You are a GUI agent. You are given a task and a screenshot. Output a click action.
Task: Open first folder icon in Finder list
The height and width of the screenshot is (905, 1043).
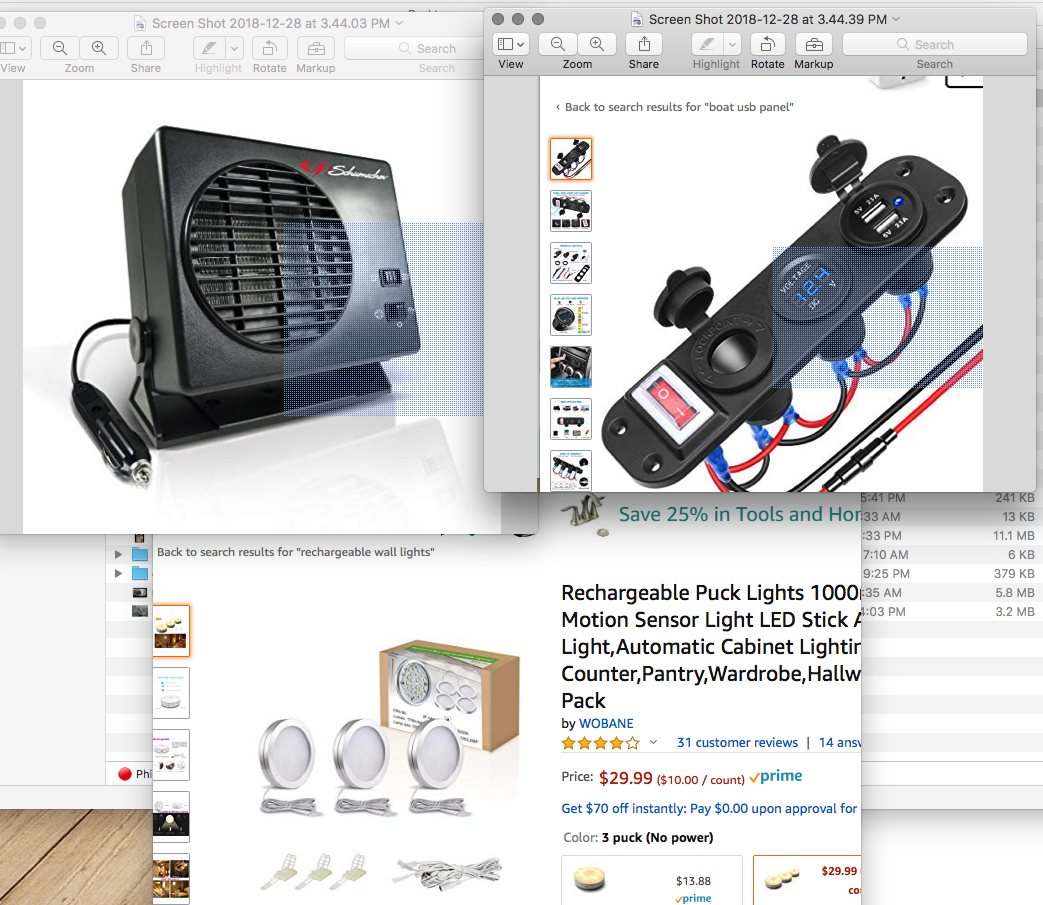140,554
